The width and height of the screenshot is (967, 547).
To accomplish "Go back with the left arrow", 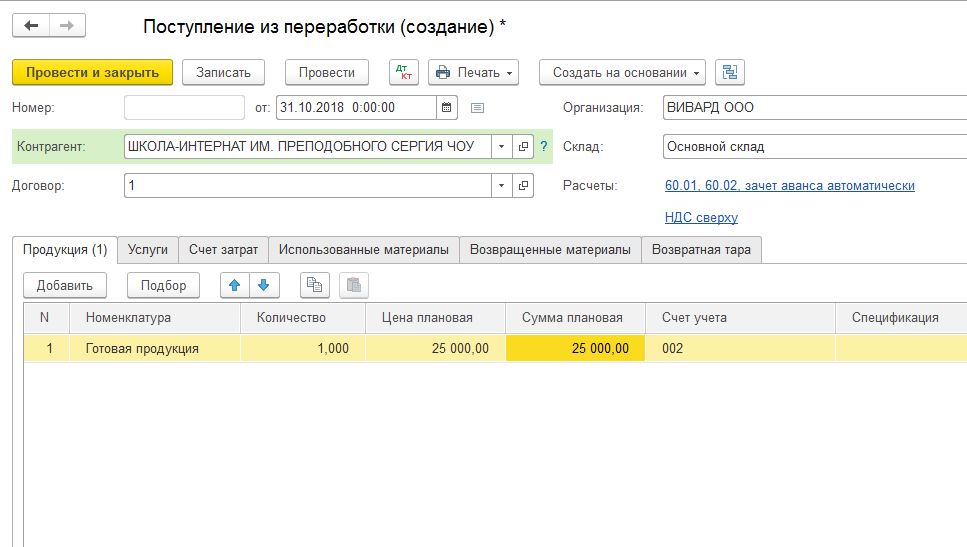I will coord(31,25).
